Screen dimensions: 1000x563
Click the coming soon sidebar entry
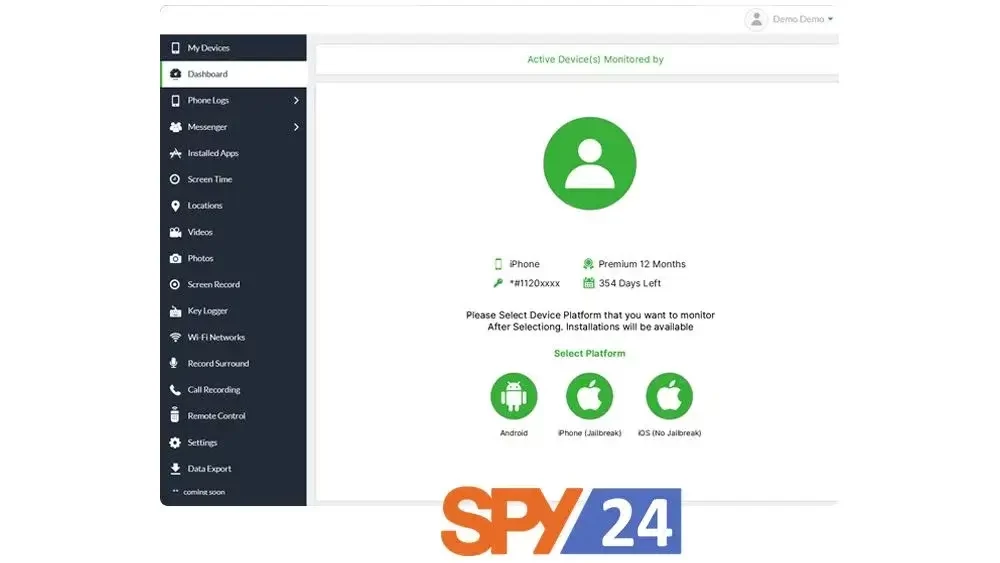[204, 492]
